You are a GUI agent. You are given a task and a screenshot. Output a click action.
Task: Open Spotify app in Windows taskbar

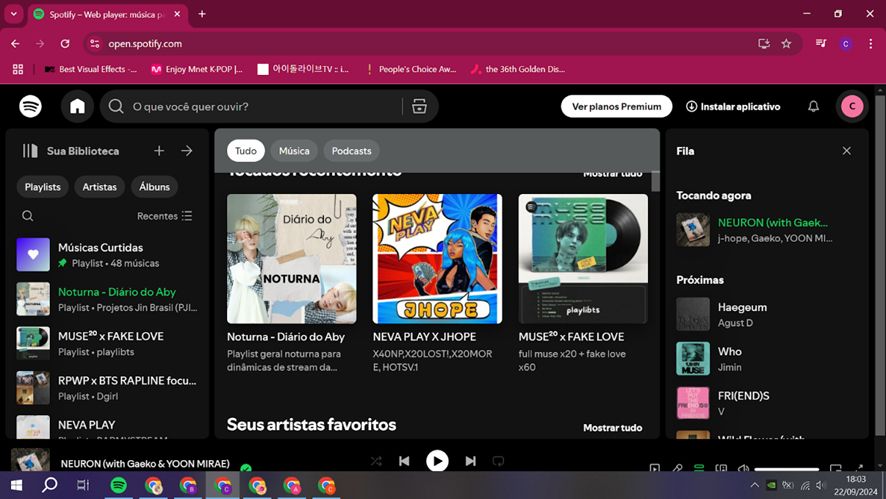coord(119,485)
